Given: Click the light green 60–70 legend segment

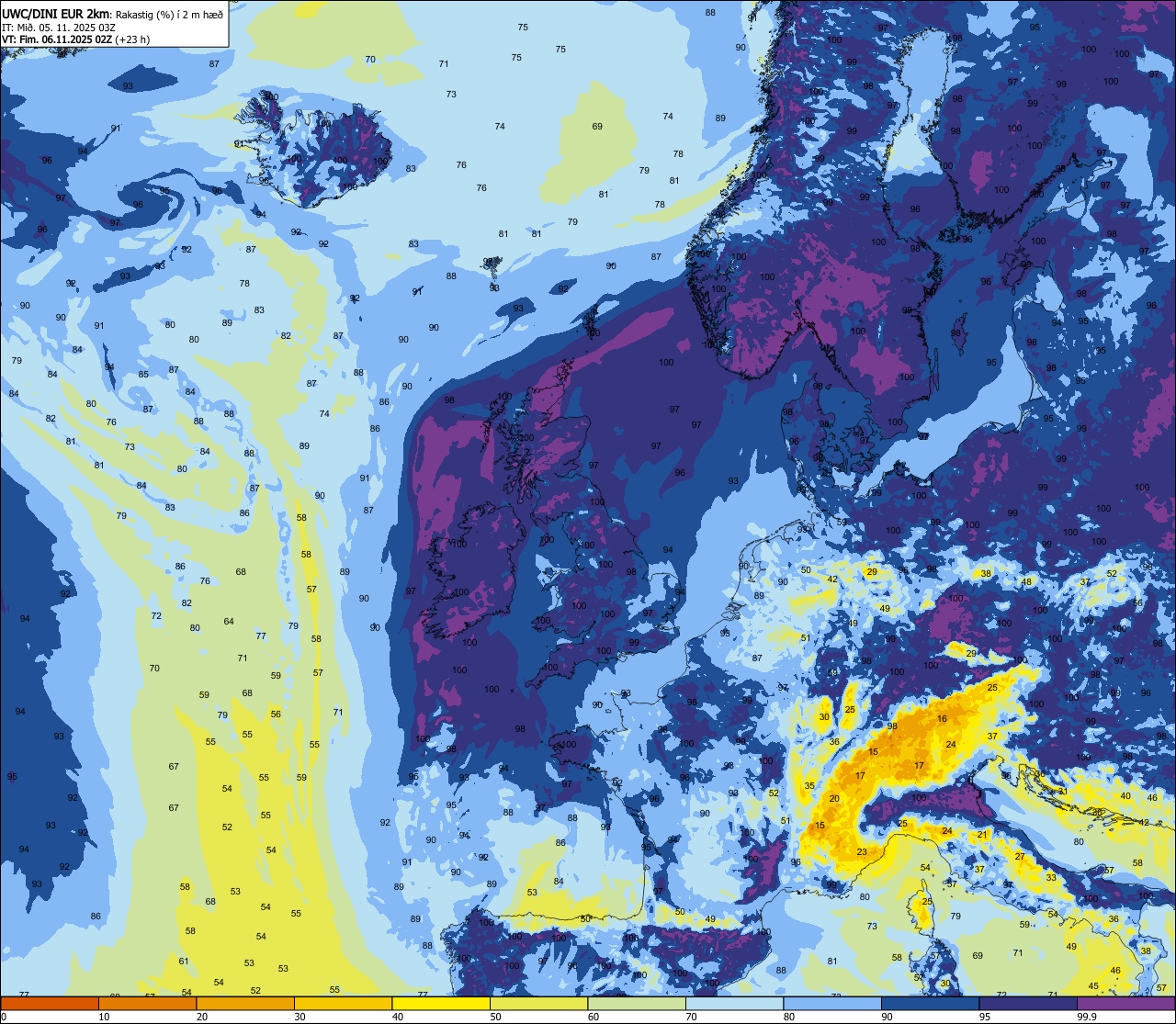Looking at the screenshot, I should 637,1004.
